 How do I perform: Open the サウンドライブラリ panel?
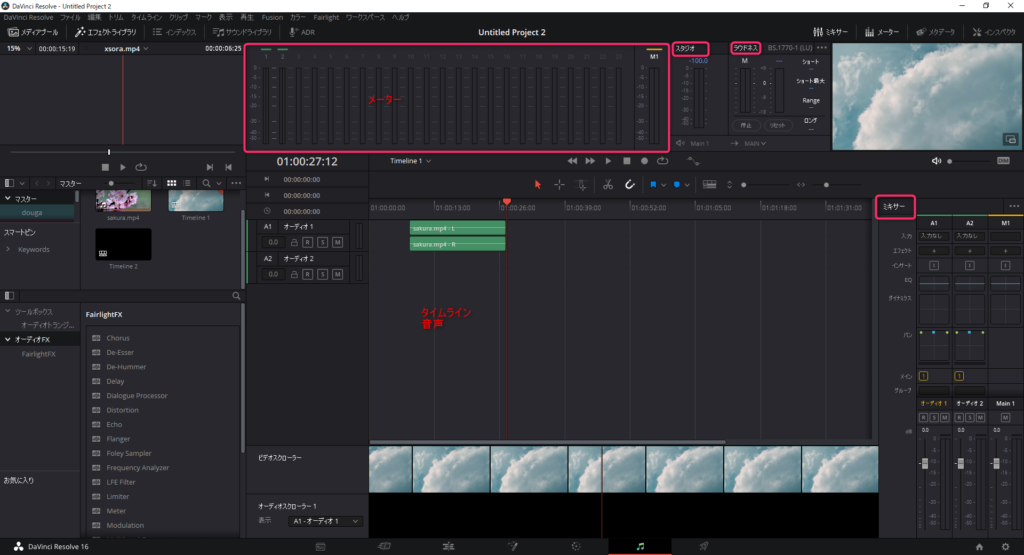click(x=242, y=32)
